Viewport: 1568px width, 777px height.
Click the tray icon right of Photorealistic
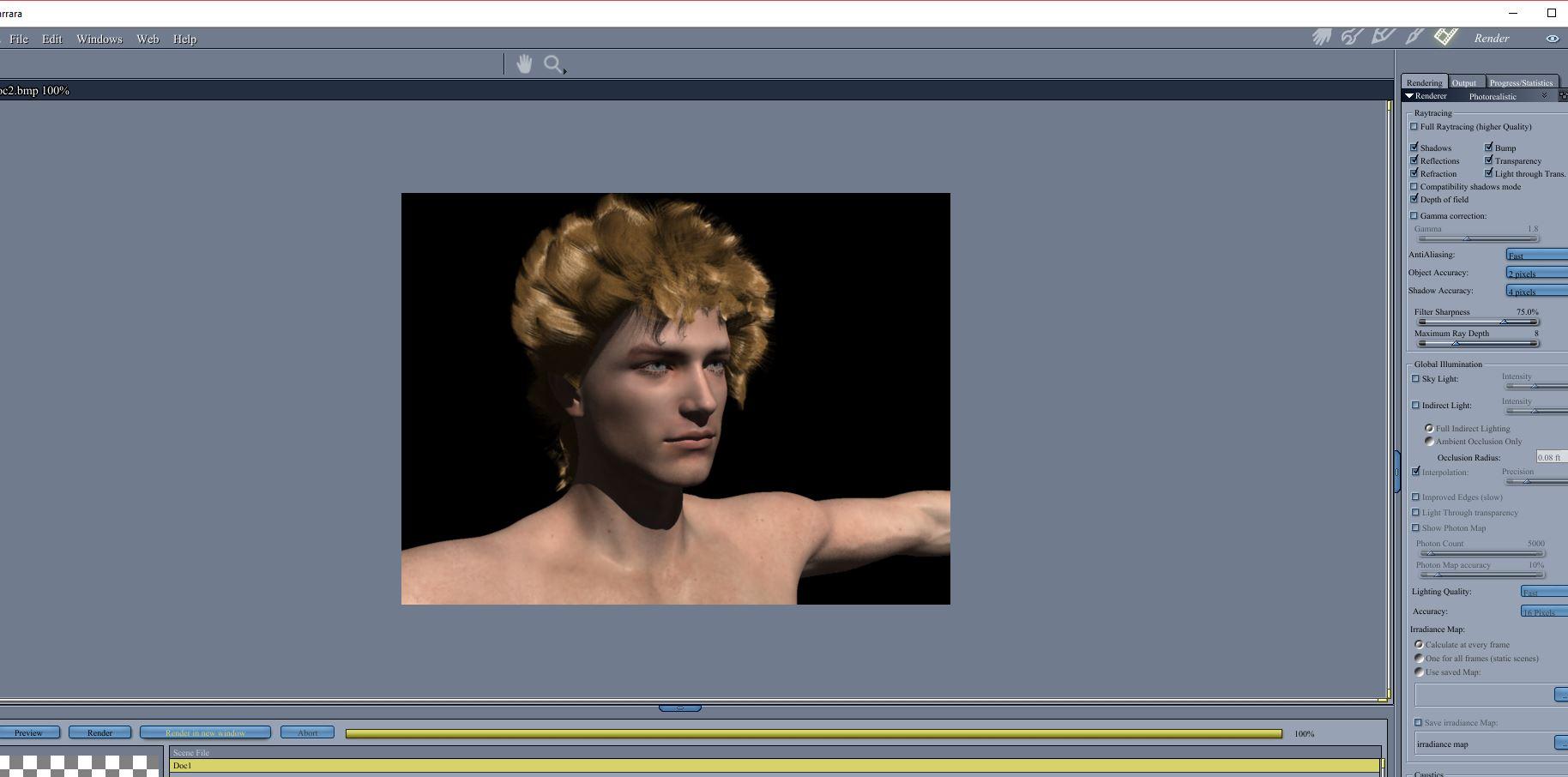click(x=1563, y=96)
